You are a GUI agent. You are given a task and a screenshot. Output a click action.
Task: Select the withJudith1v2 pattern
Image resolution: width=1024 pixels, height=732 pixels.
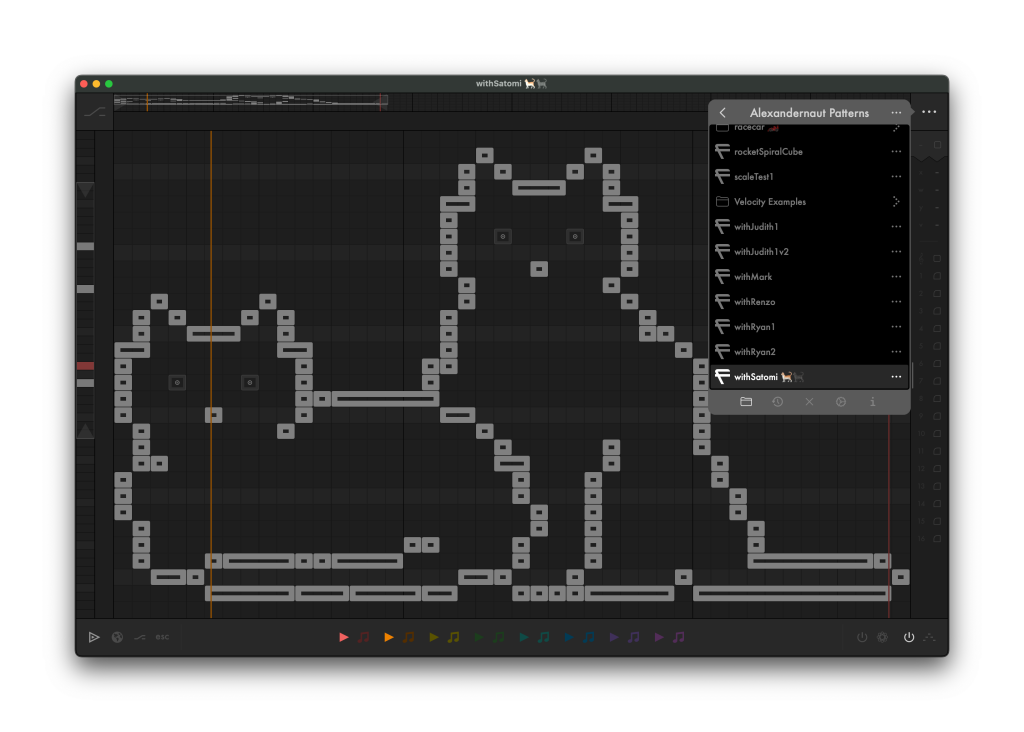tap(761, 252)
